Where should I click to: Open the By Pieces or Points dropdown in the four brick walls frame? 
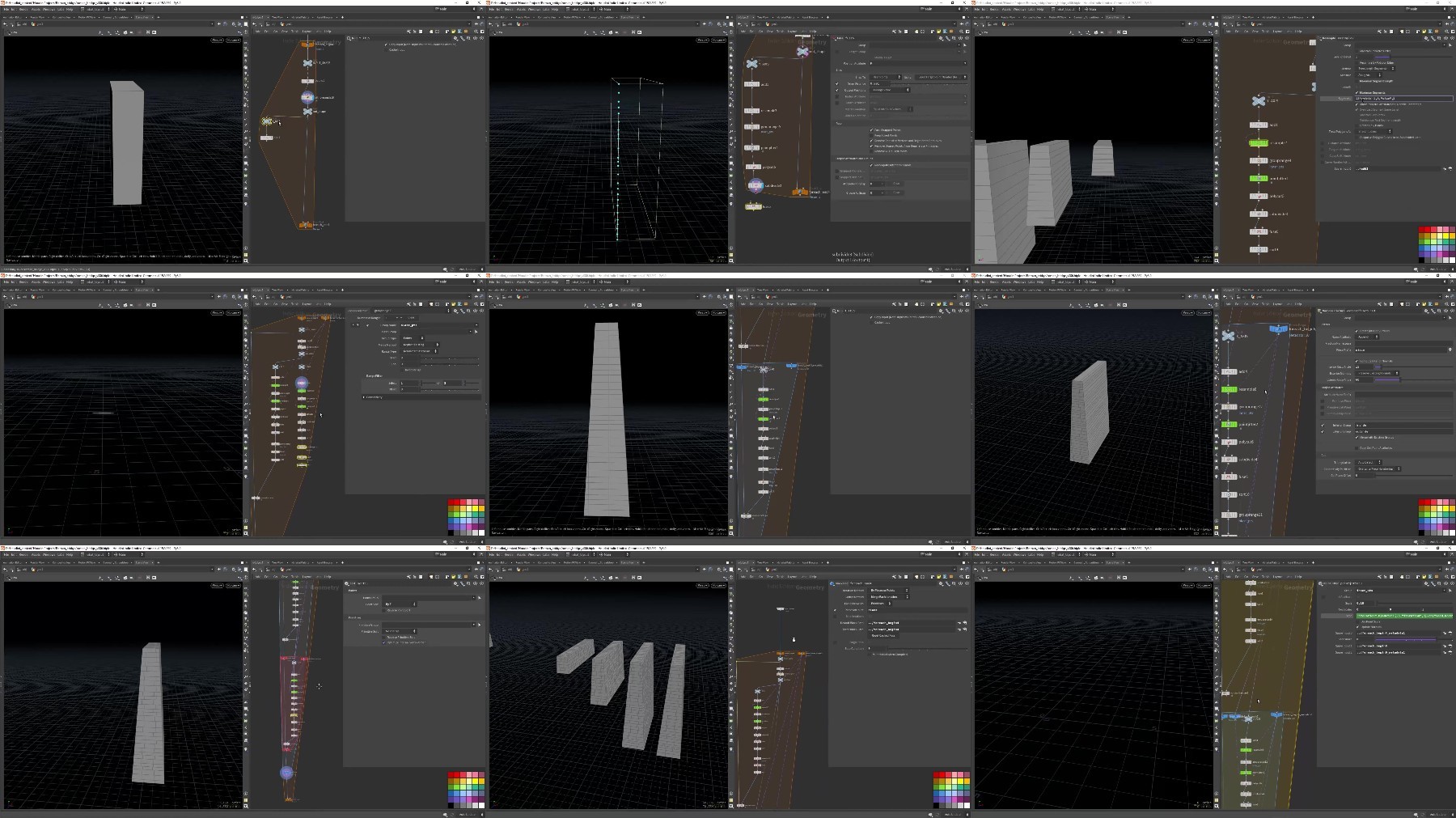pyautogui.click(x=889, y=590)
